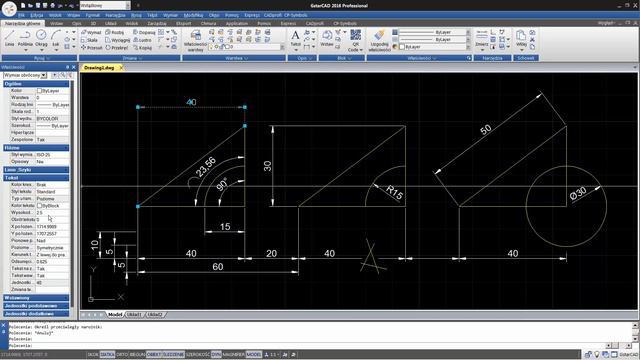Click the Open folder icon in quick access

pyautogui.click(x=30, y=5)
